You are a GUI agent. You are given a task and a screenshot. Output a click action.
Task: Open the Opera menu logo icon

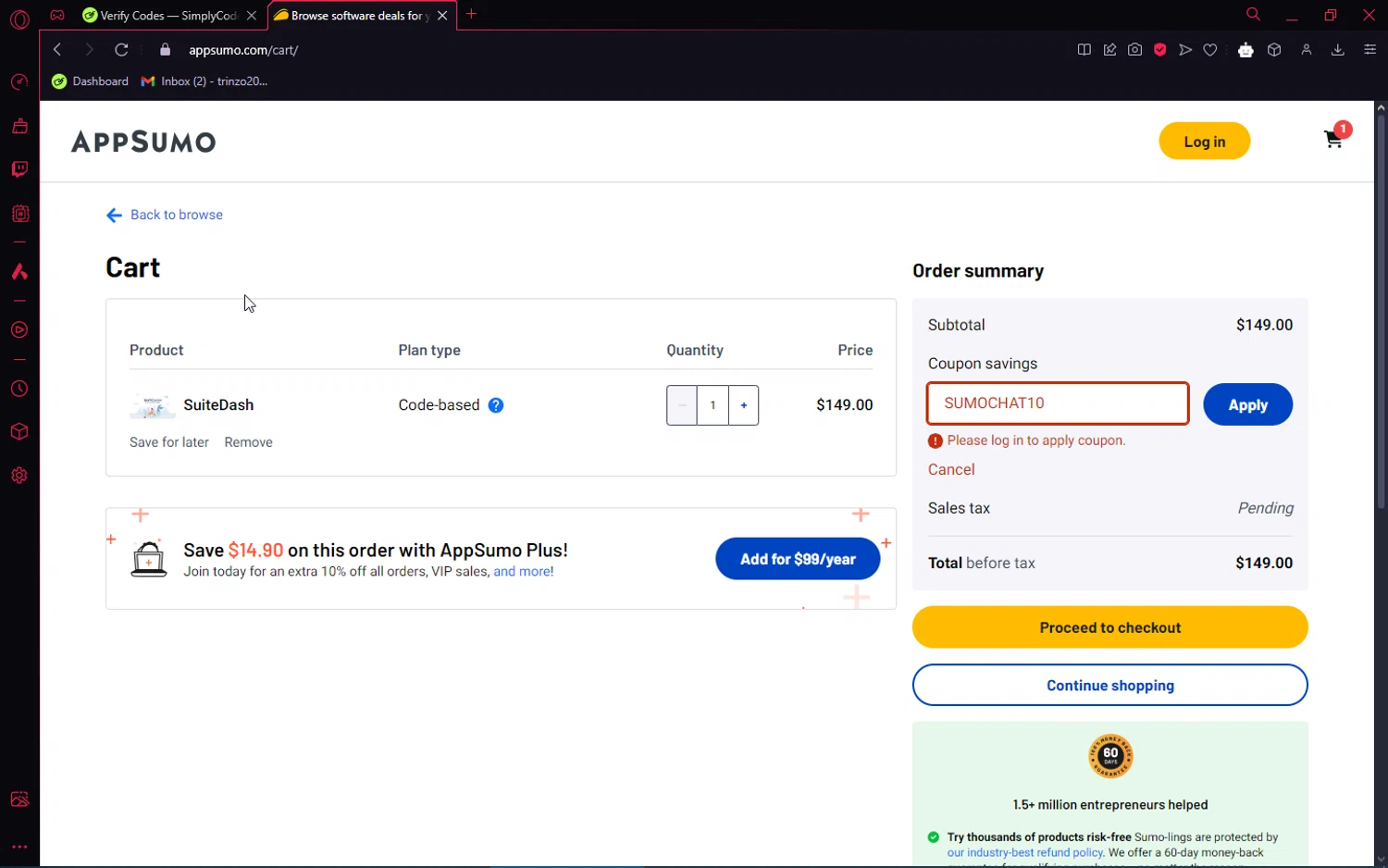tap(19, 19)
